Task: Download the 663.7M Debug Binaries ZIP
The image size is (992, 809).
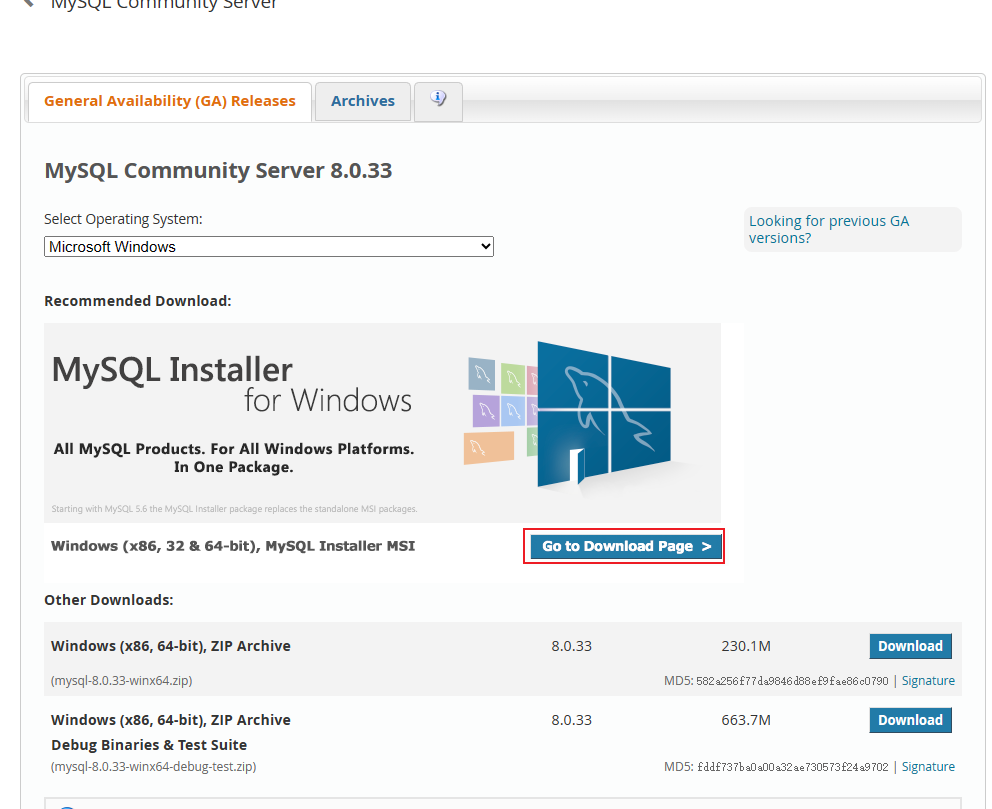Action: pyautogui.click(x=910, y=720)
